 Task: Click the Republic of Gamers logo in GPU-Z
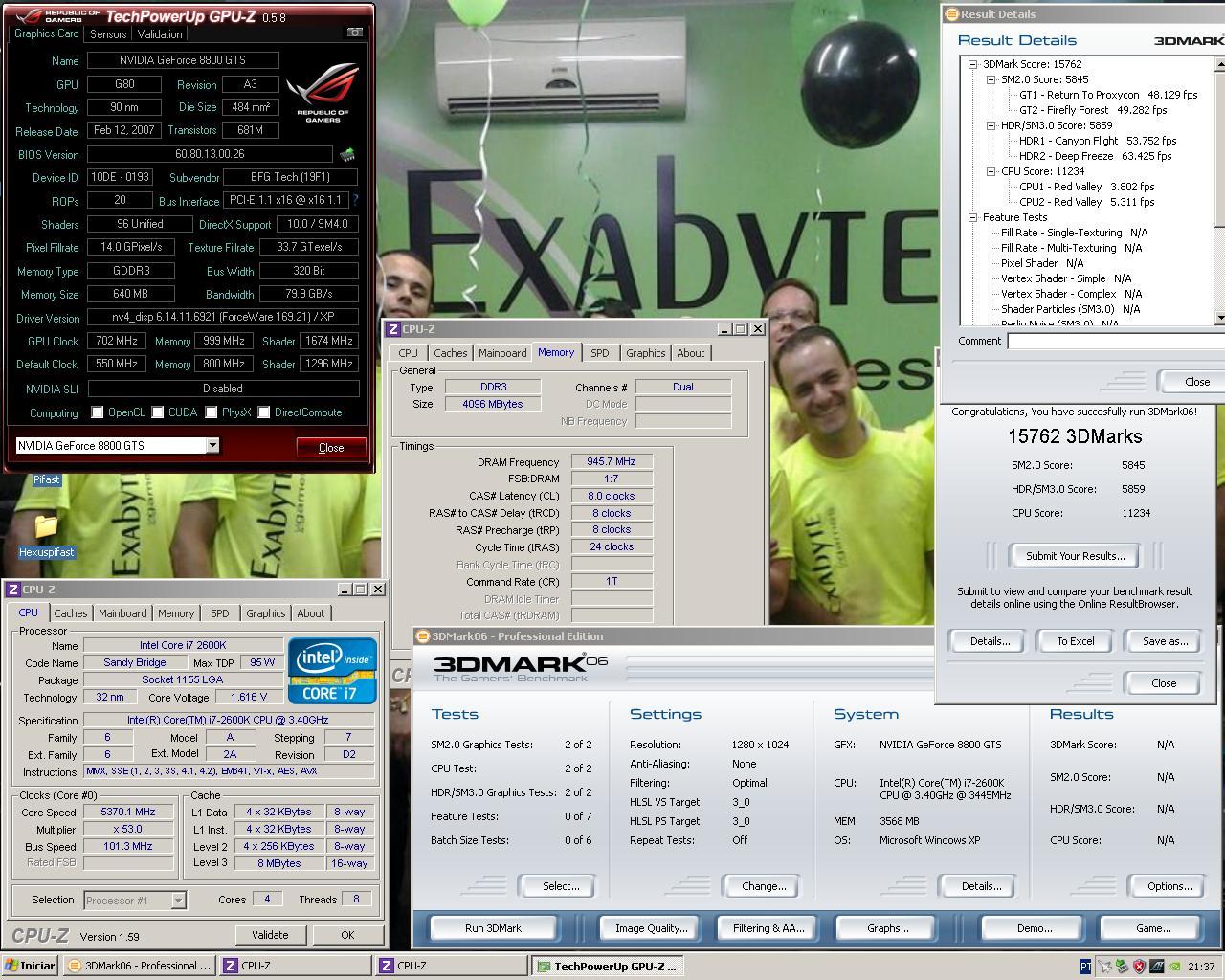point(323,93)
